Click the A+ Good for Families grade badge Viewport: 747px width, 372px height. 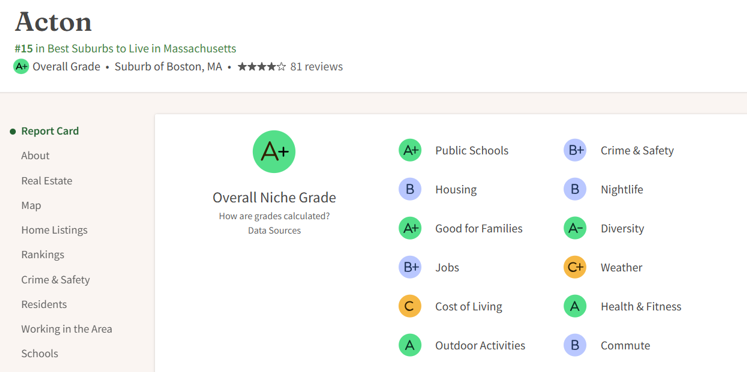pyautogui.click(x=410, y=229)
